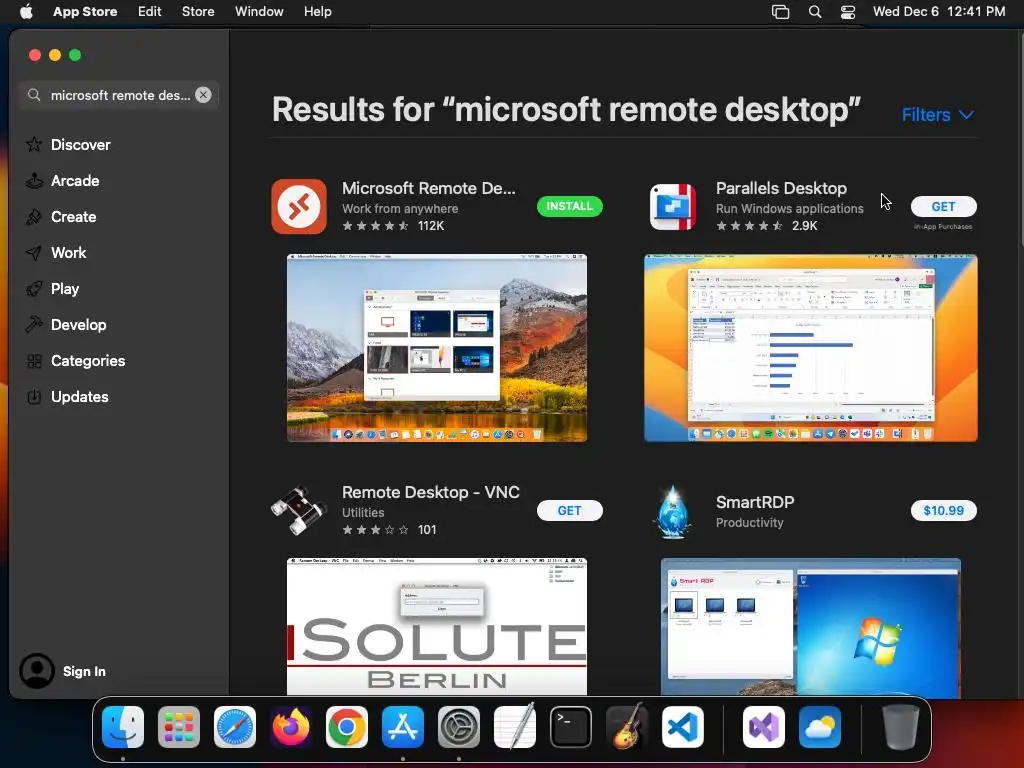
Task: Open Remote Desktop VNC screenshot preview
Action: (x=437, y=627)
